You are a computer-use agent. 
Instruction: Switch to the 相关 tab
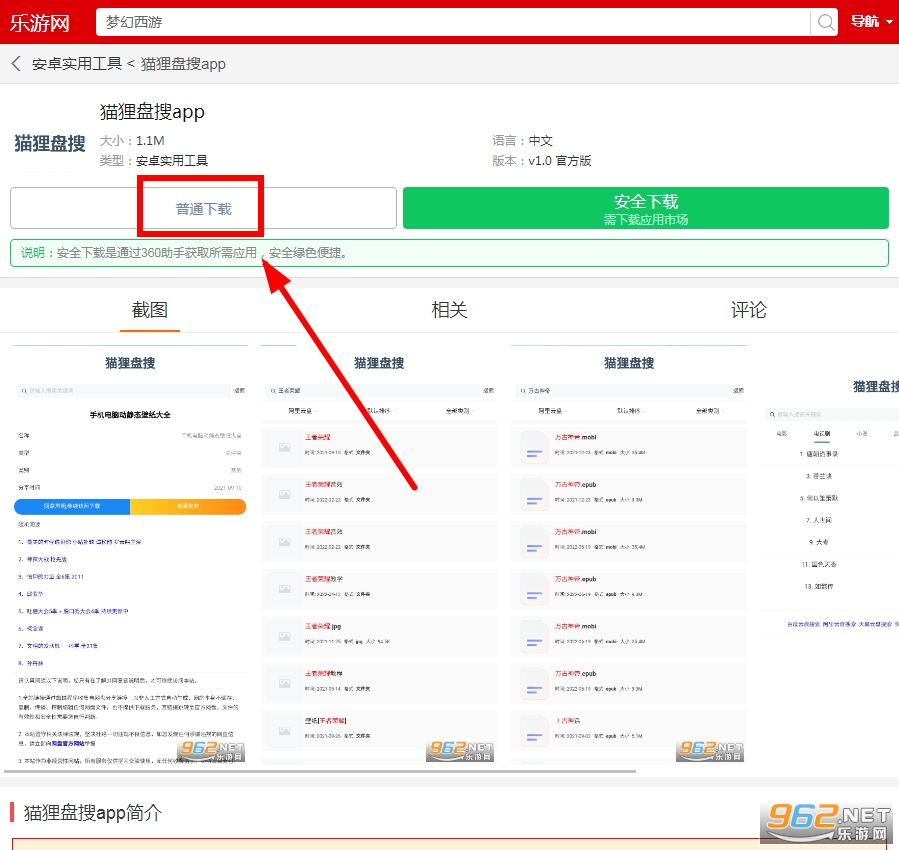pos(449,310)
